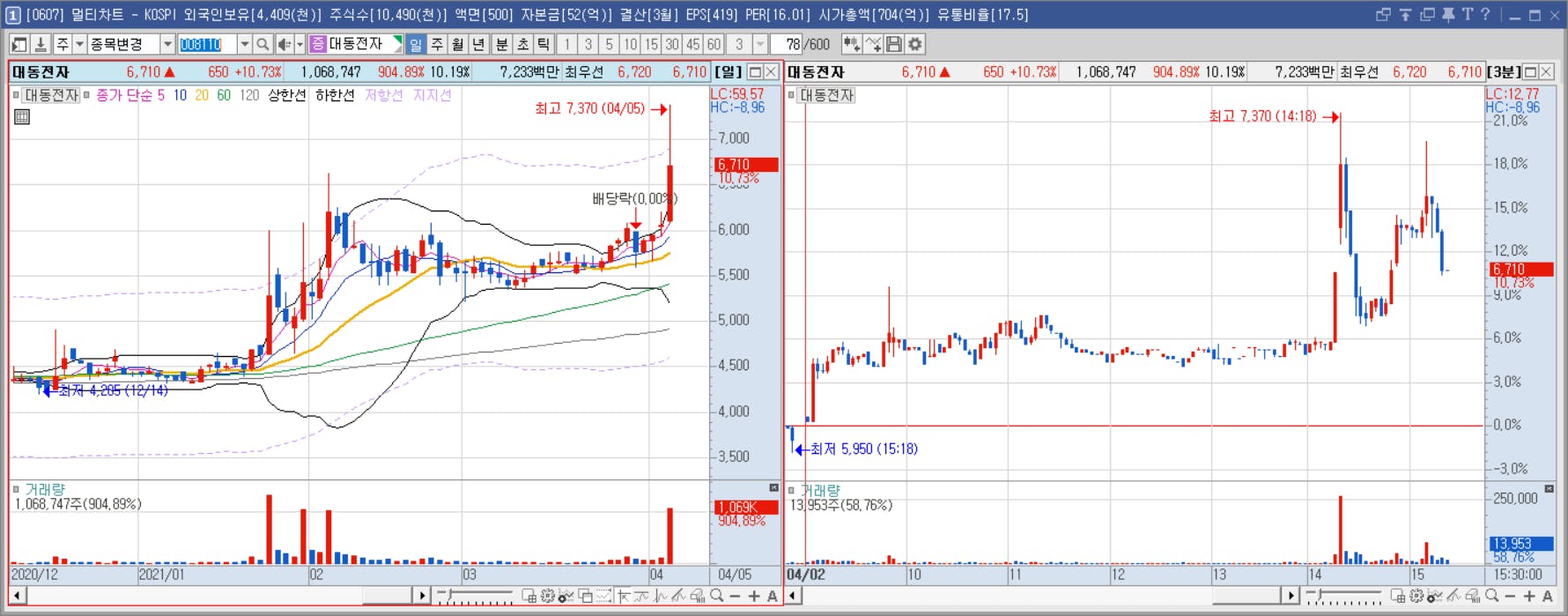Switch to the 분 minute period tab
This screenshot has height=616, width=1568.
tap(501, 44)
